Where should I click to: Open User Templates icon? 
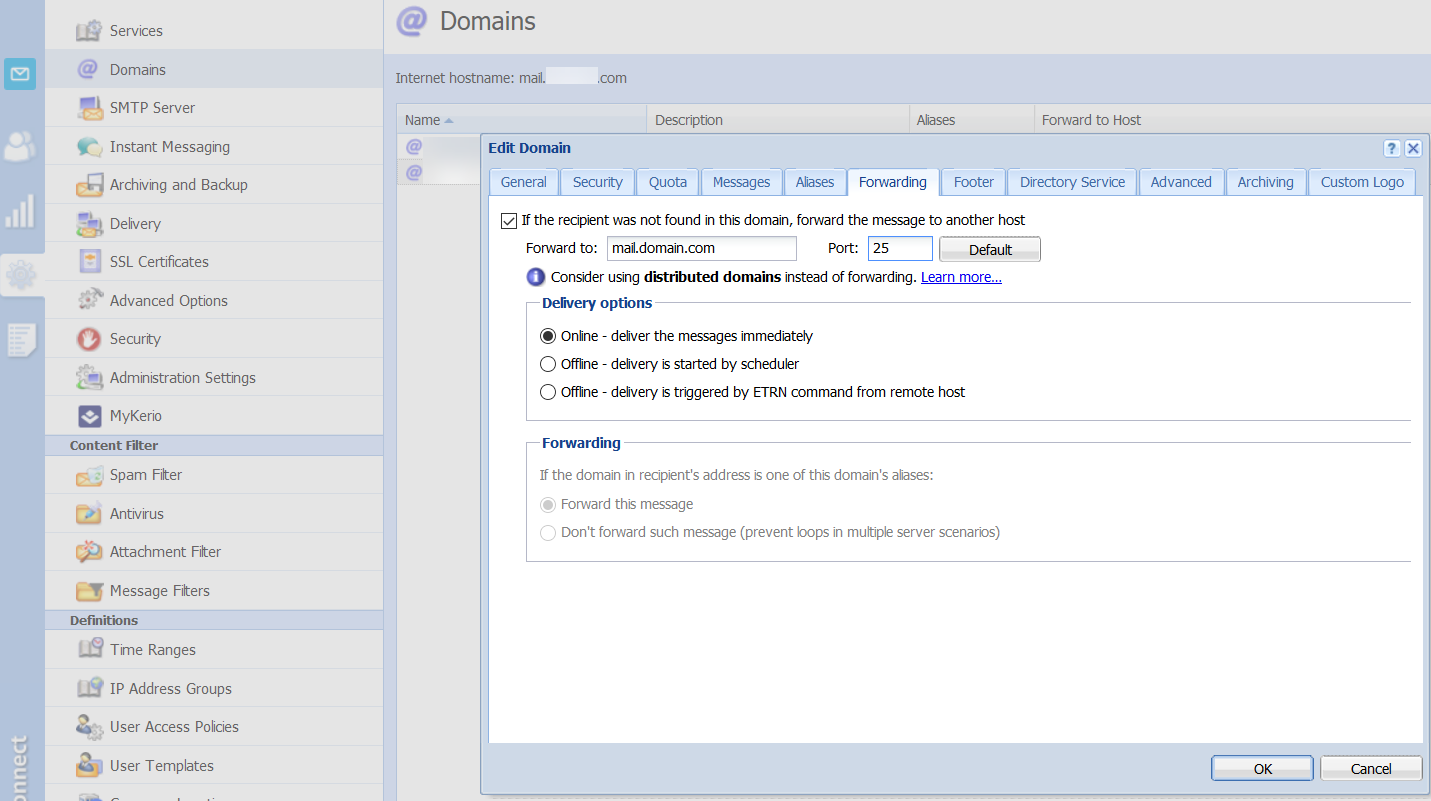89,766
